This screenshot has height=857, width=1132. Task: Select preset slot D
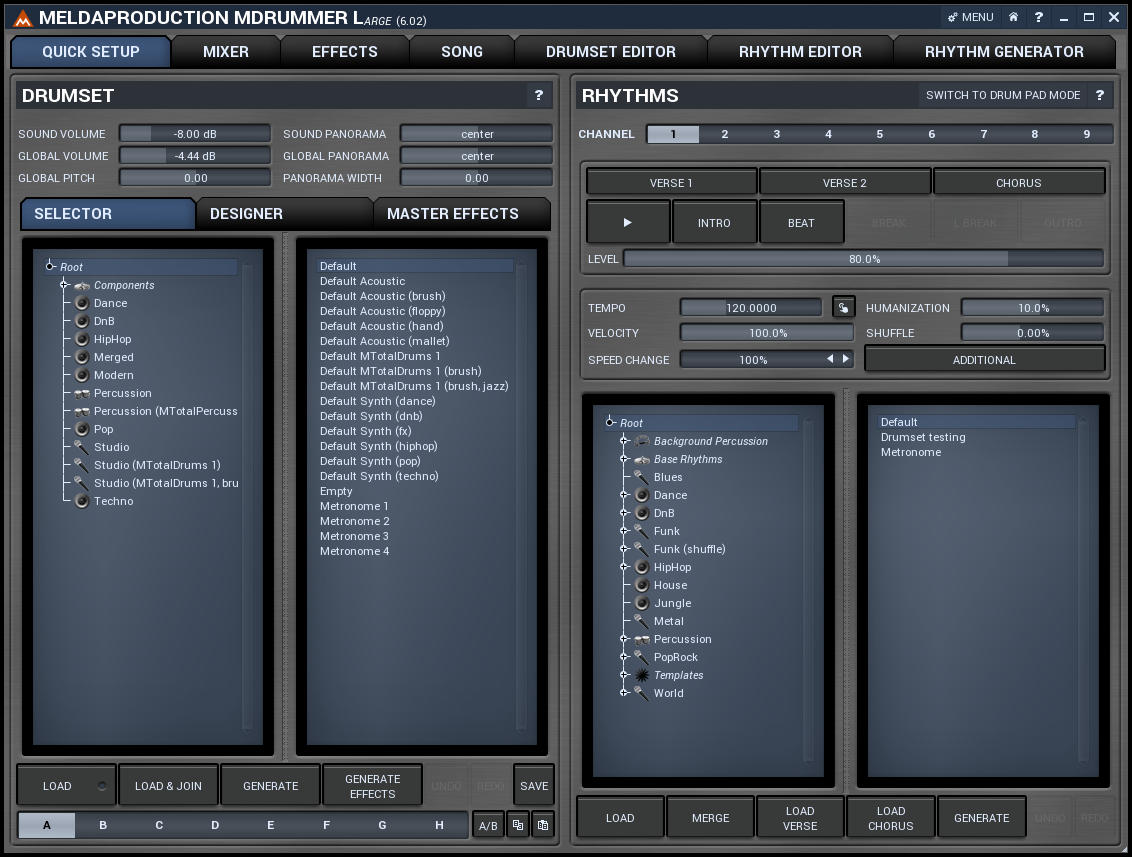point(214,825)
